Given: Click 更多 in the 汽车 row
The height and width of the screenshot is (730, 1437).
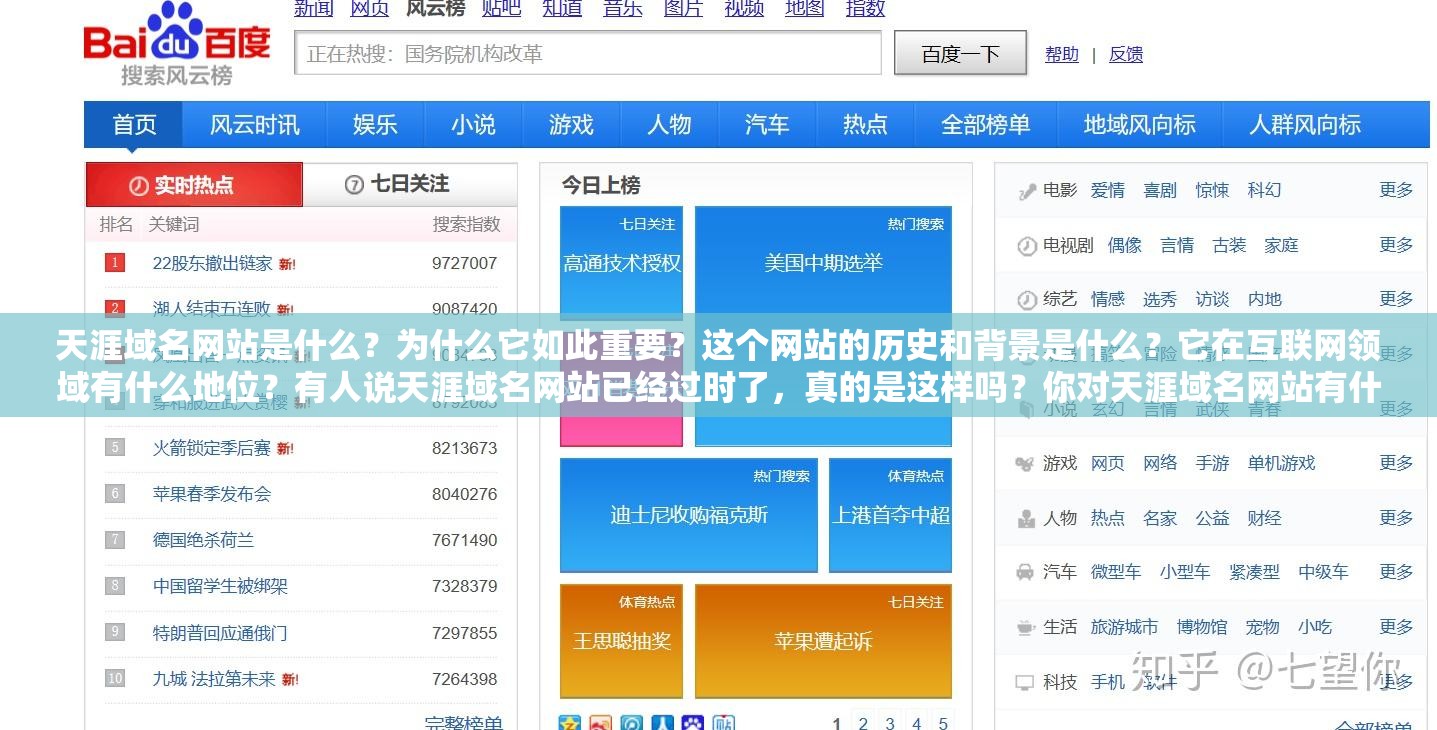Looking at the screenshot, I should pos(1396,572).
